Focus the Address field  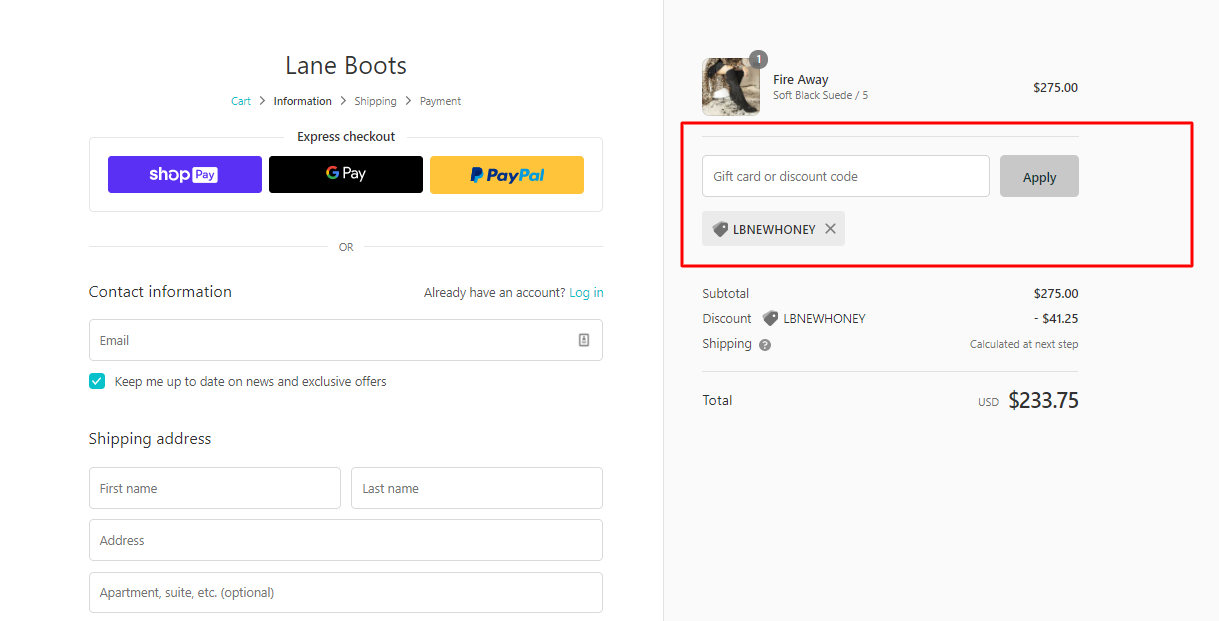point(346,540)
